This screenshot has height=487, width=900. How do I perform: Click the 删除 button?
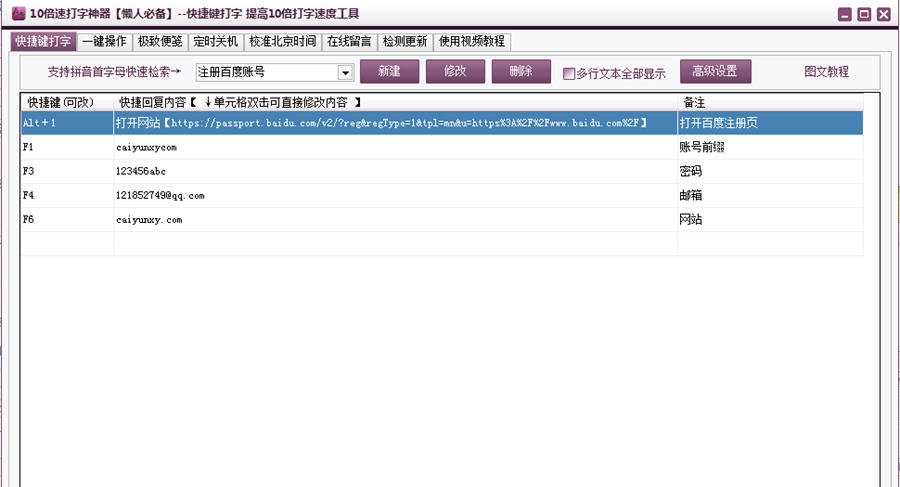point(521,71)
